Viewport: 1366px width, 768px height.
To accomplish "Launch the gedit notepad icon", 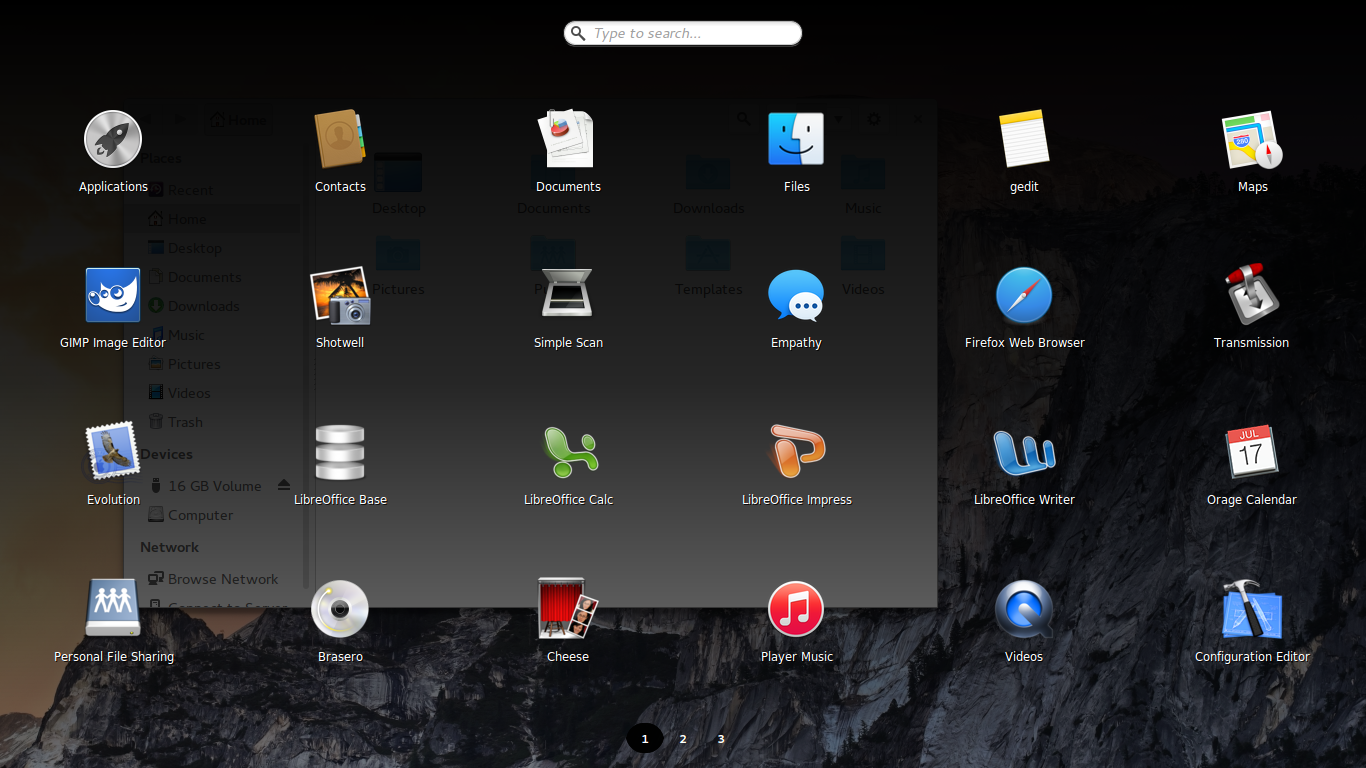I will 1024,138.
